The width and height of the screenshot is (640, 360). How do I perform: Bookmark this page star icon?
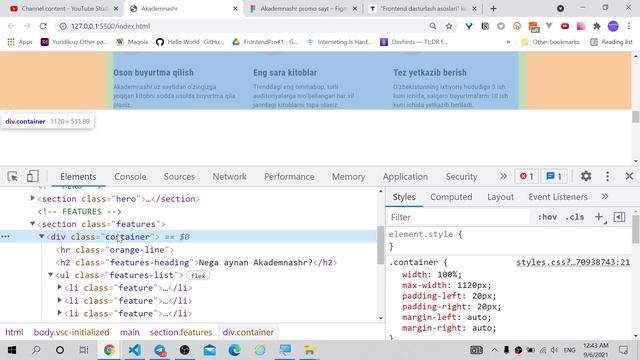coord(449,26)
